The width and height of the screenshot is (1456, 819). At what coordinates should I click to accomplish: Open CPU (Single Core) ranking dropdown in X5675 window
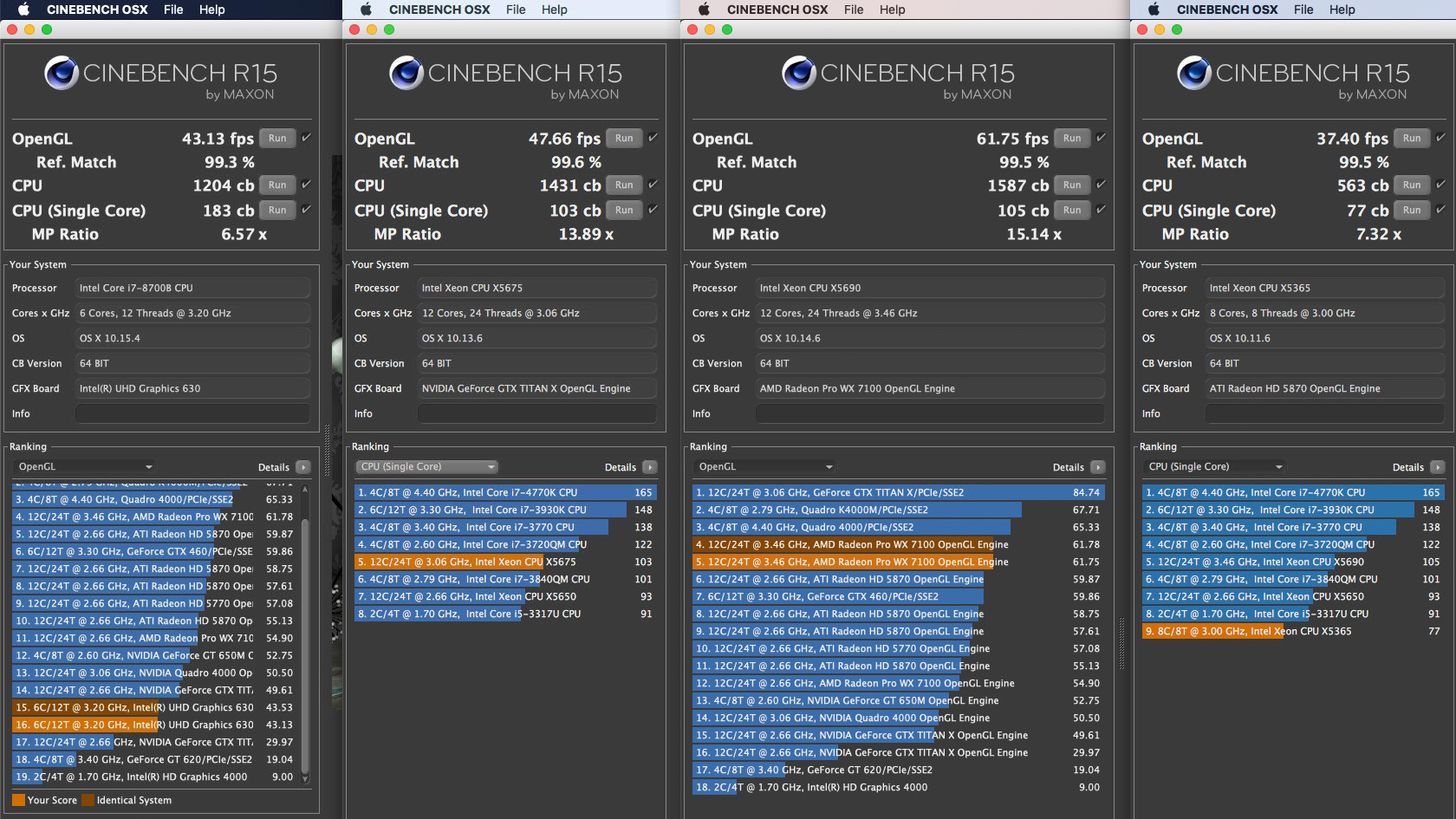427,466
